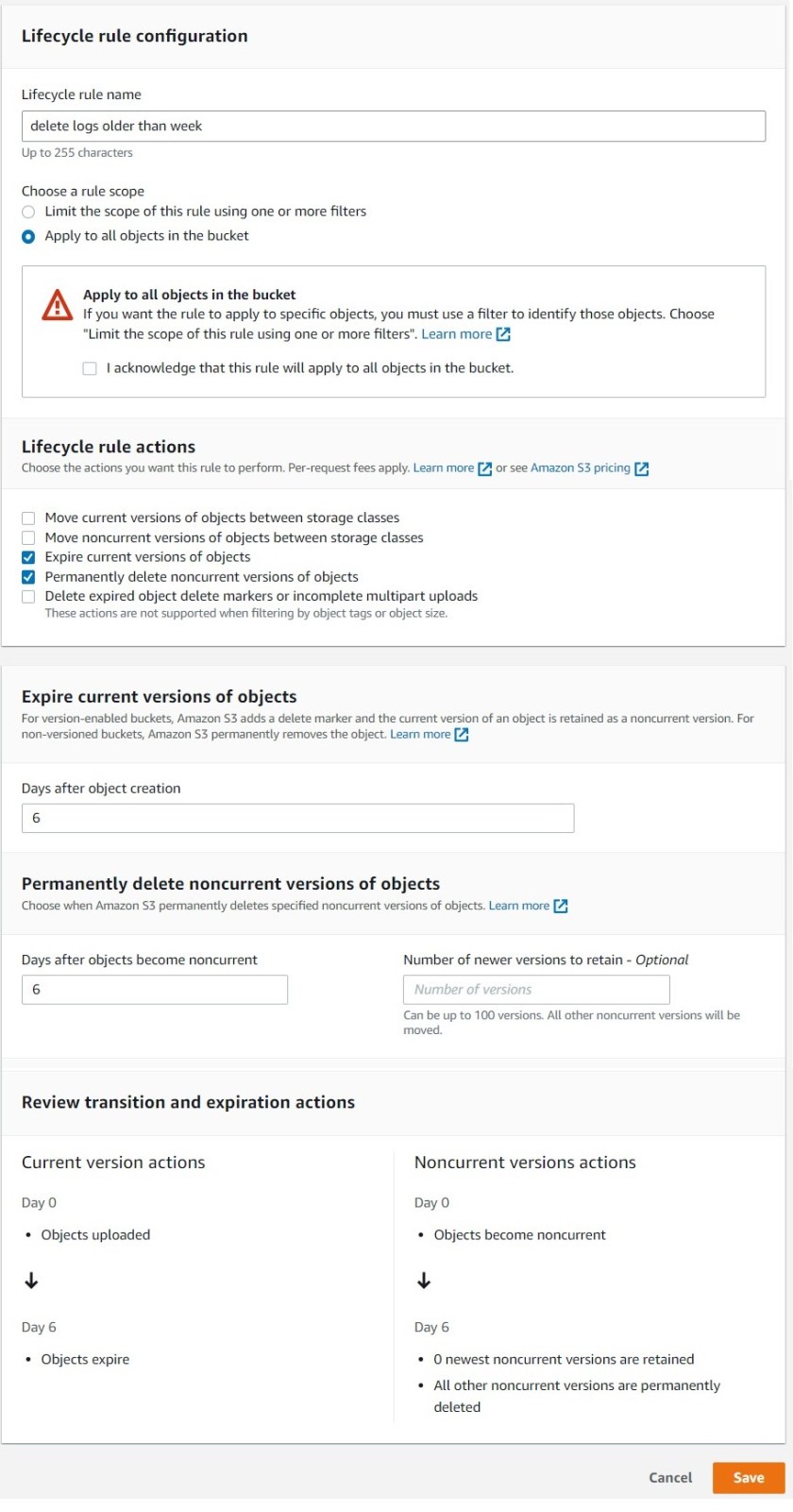Click the Number of newer versions field

click(536, 989)
